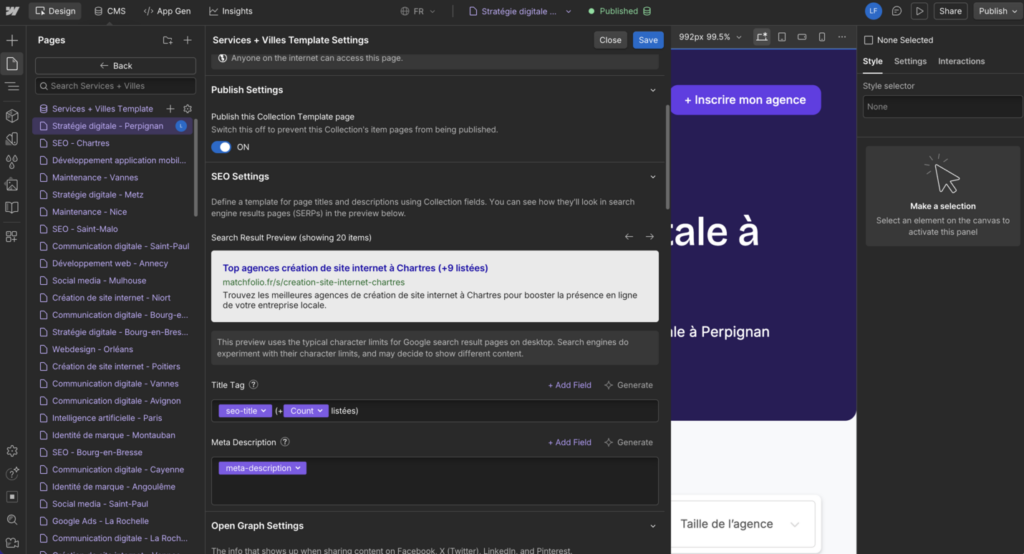Open the Webflow logo menu
The width and height of the screenshot is (1024, 554).
point(12,11)
